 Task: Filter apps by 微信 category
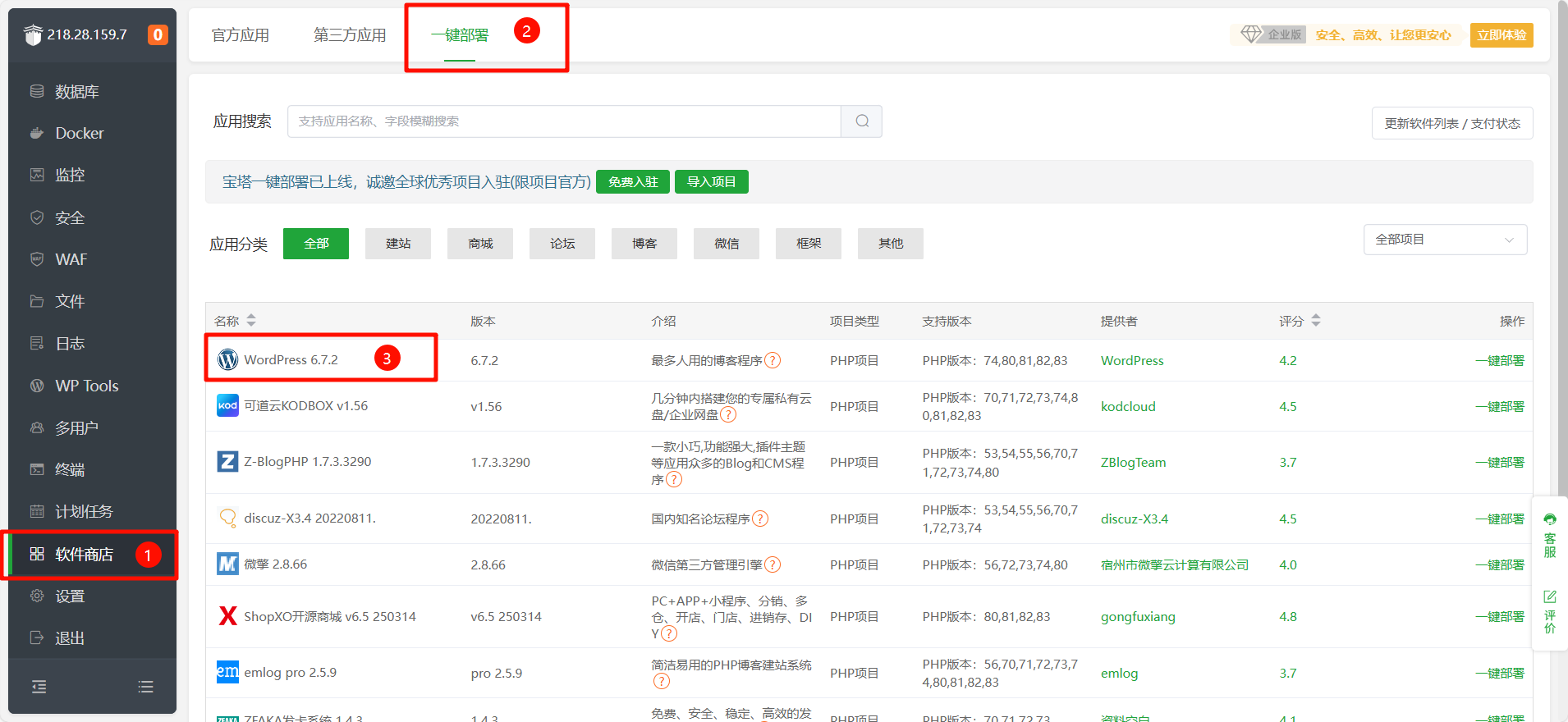coord(727,244)
